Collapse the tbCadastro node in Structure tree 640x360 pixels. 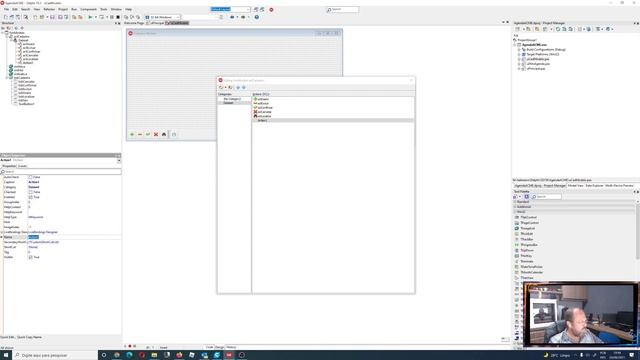coord(7,78)
